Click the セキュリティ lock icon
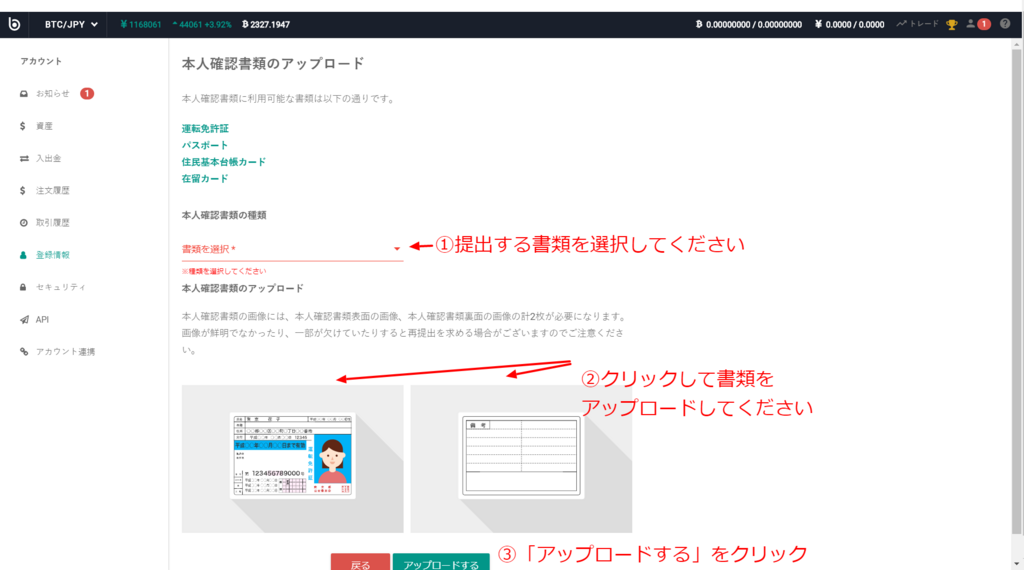 coord(23,287)
